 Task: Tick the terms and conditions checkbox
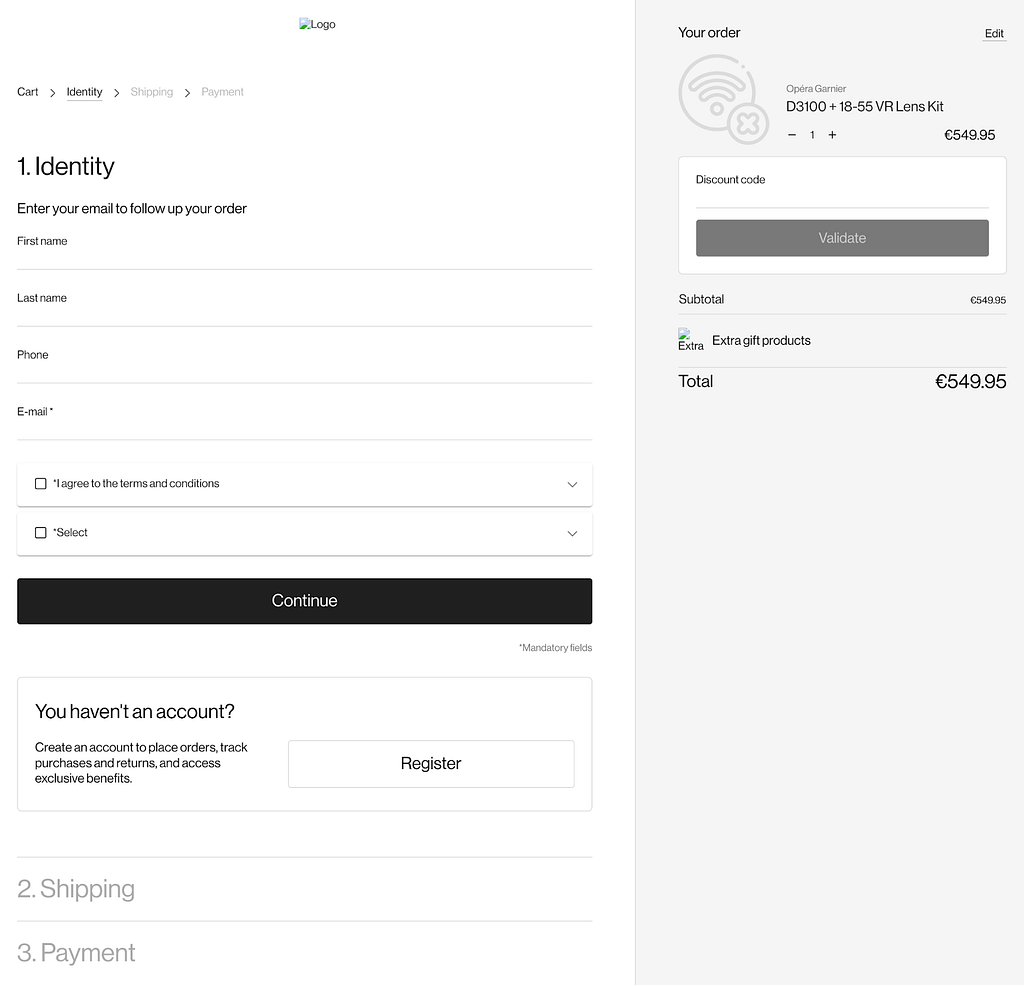[x=40, y=484]
